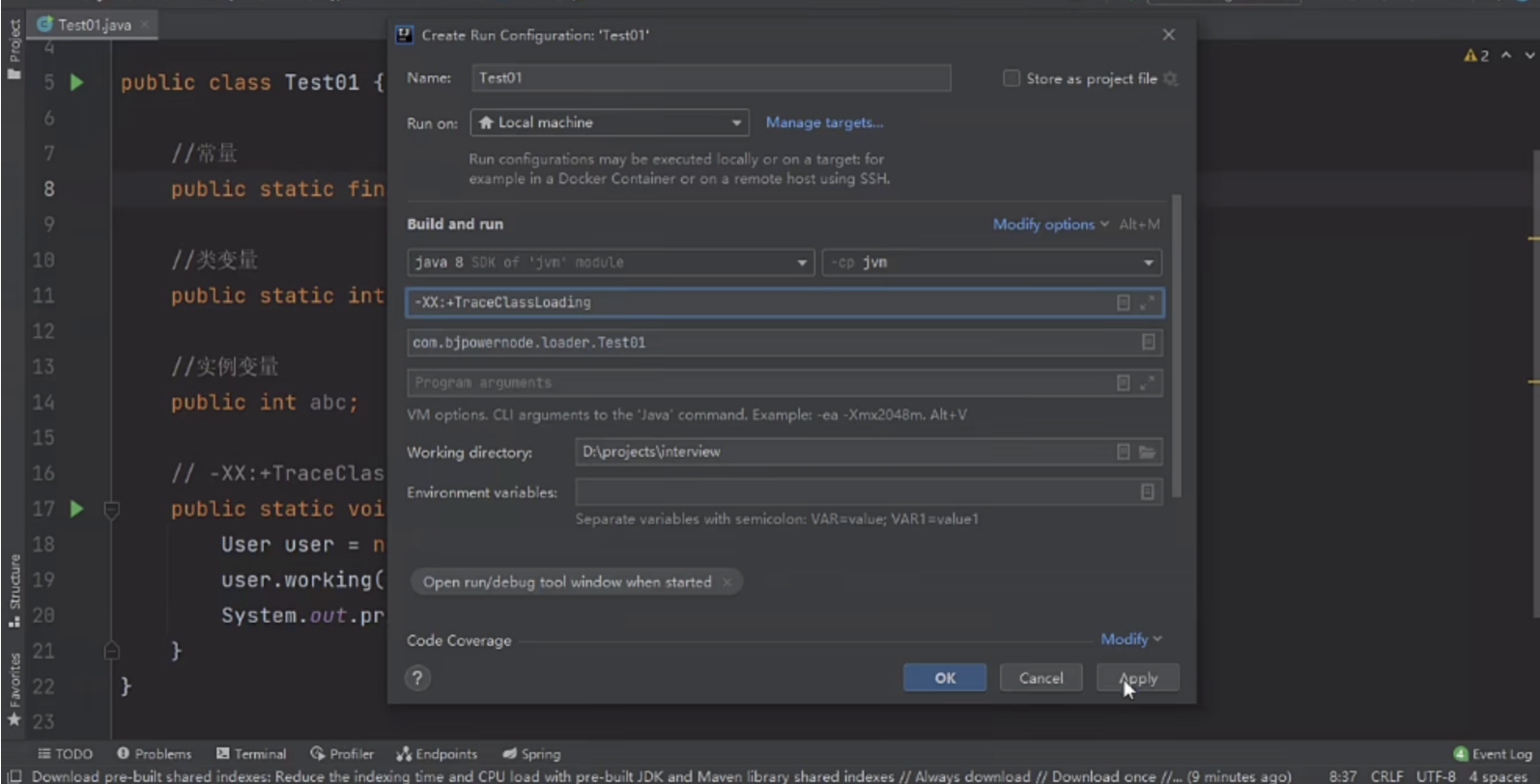Click the gear icon next to Store as project file
Screen dimensions: 1540x784
[x=1171, y=79]
